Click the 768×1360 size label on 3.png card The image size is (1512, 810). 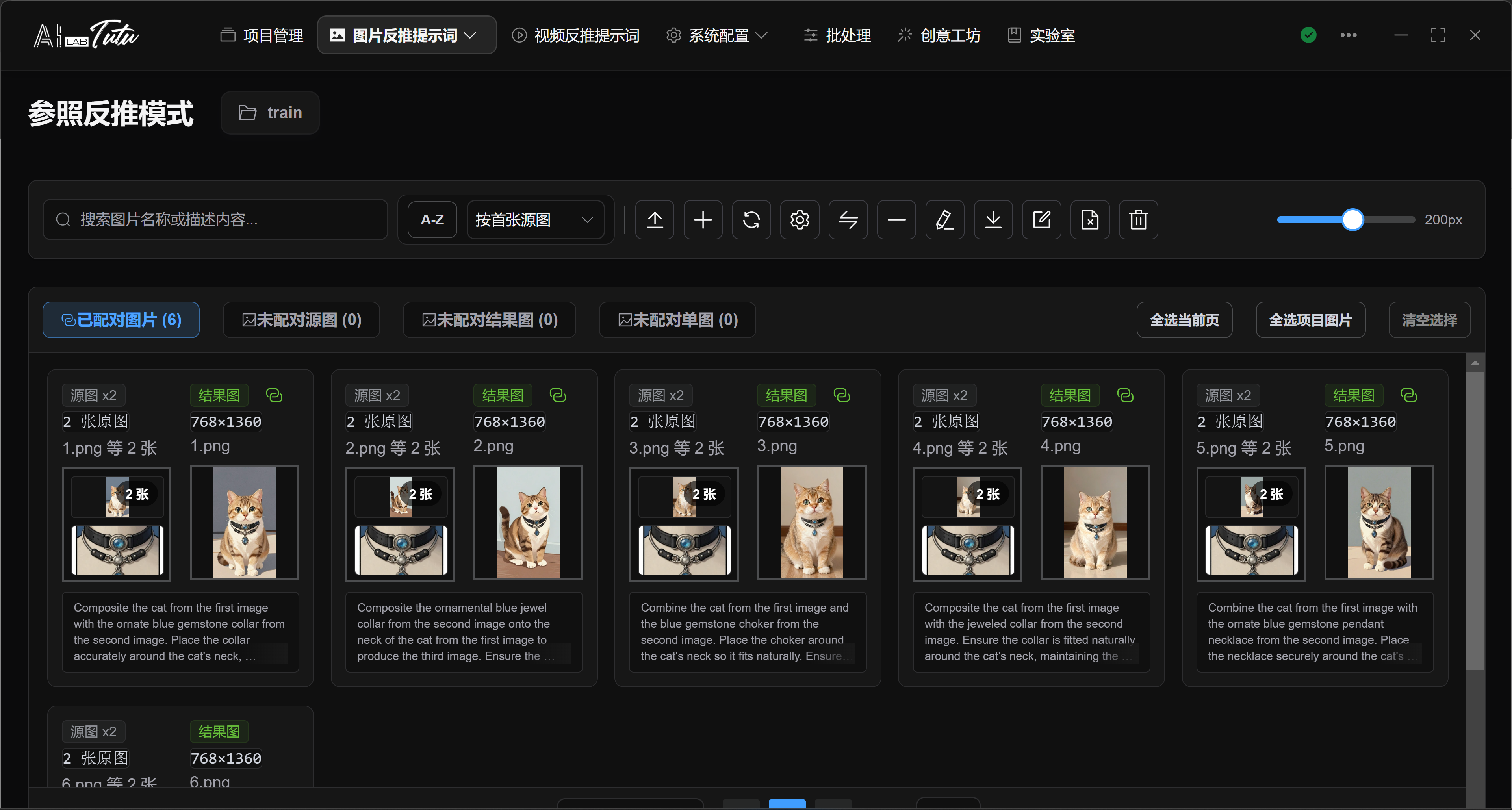click(x=793, y=422)
